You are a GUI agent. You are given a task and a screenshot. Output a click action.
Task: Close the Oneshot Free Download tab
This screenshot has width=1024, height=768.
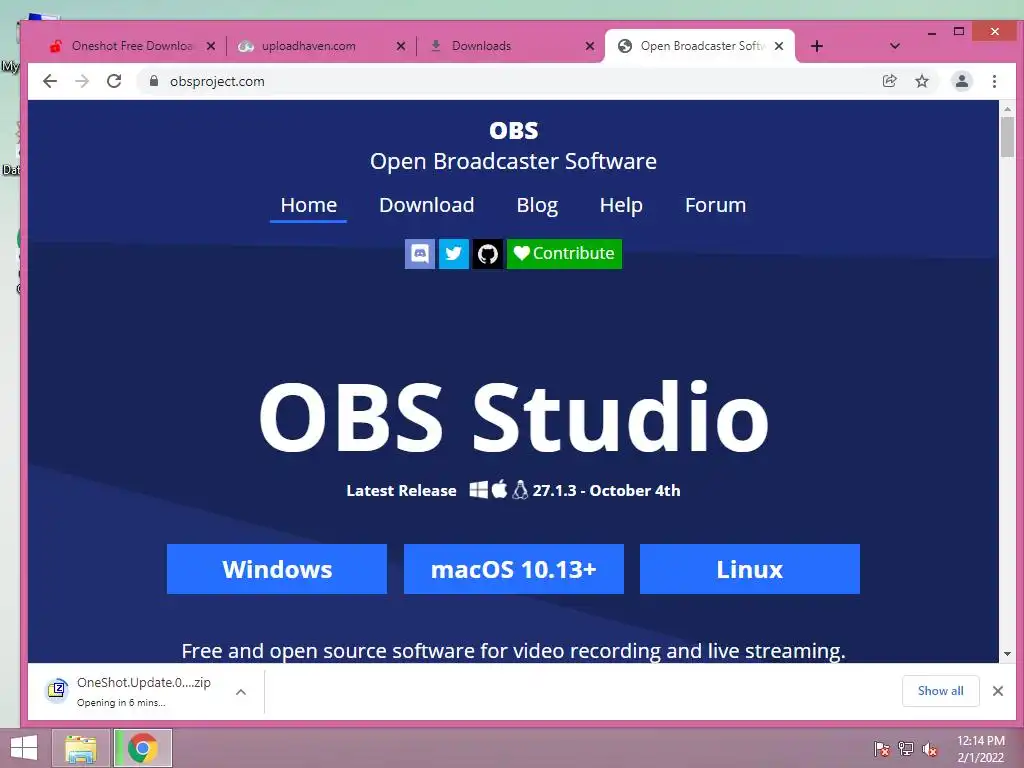pyautogui.click(x=210, y=46)
